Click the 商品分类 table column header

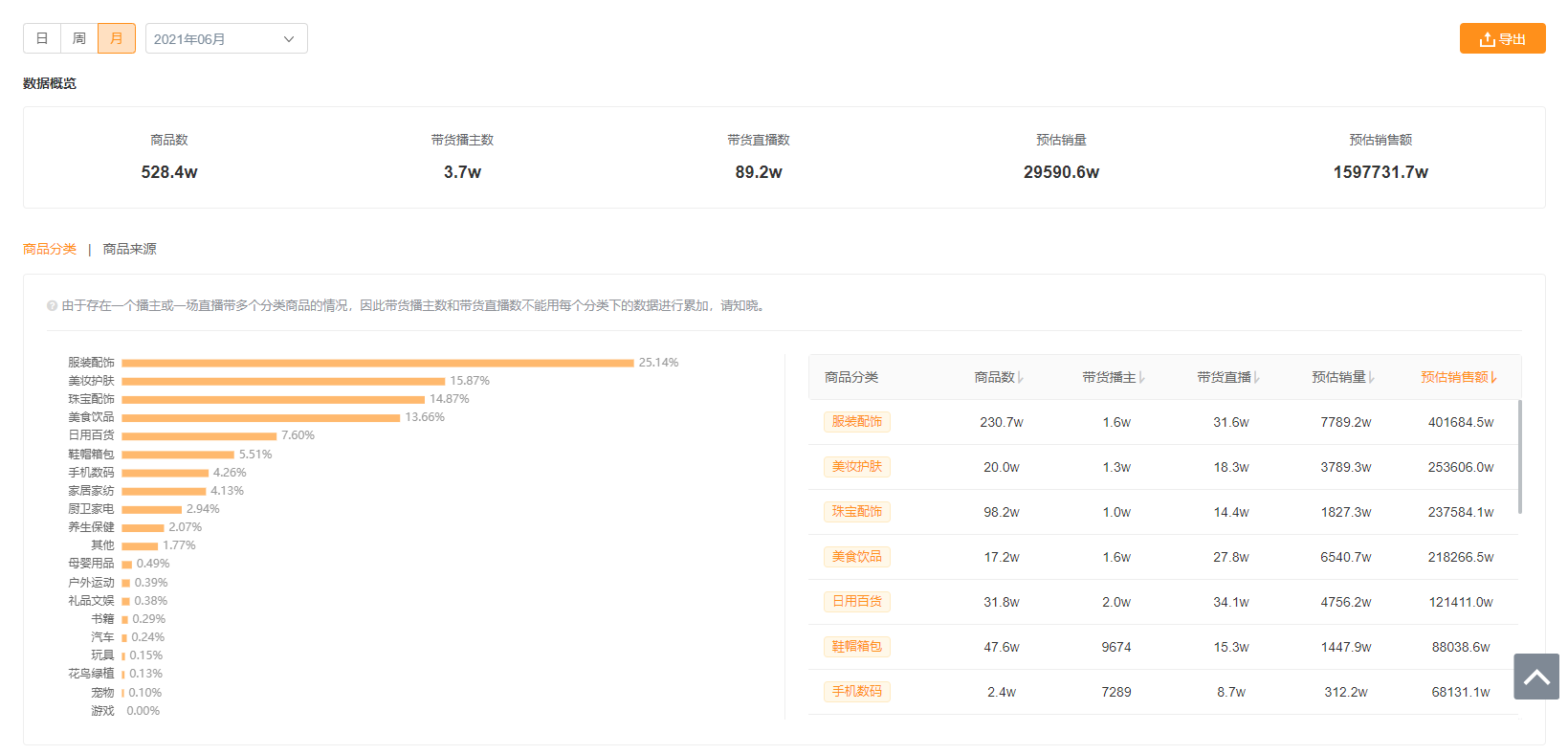click(x=851, y=377)
